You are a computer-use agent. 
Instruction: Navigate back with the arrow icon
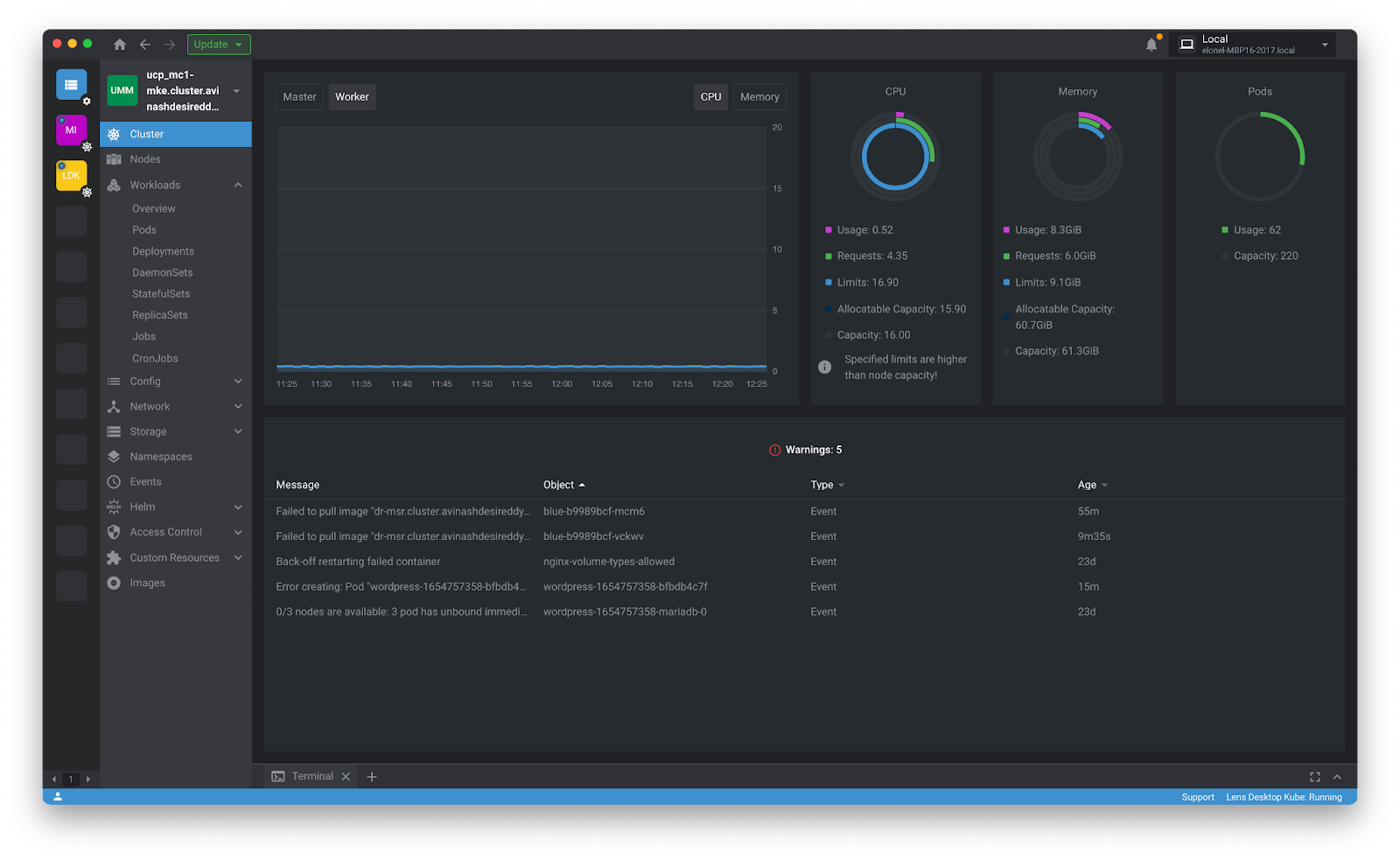145,45
